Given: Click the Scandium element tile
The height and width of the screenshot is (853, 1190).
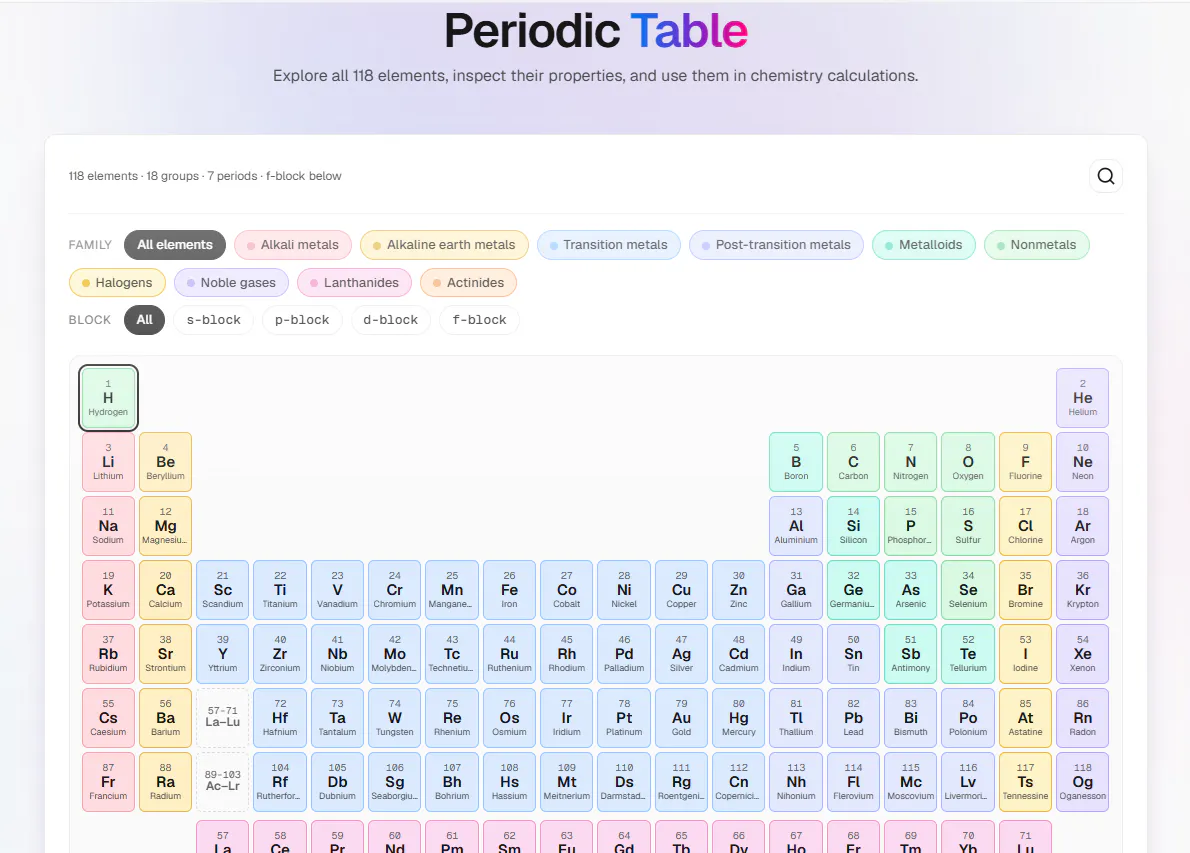Looking at the screenshot, I should tap(222, 590).
